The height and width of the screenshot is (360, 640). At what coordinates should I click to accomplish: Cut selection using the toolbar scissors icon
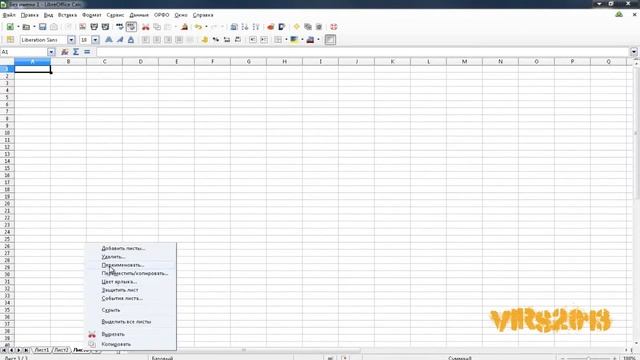coord(146,27)
